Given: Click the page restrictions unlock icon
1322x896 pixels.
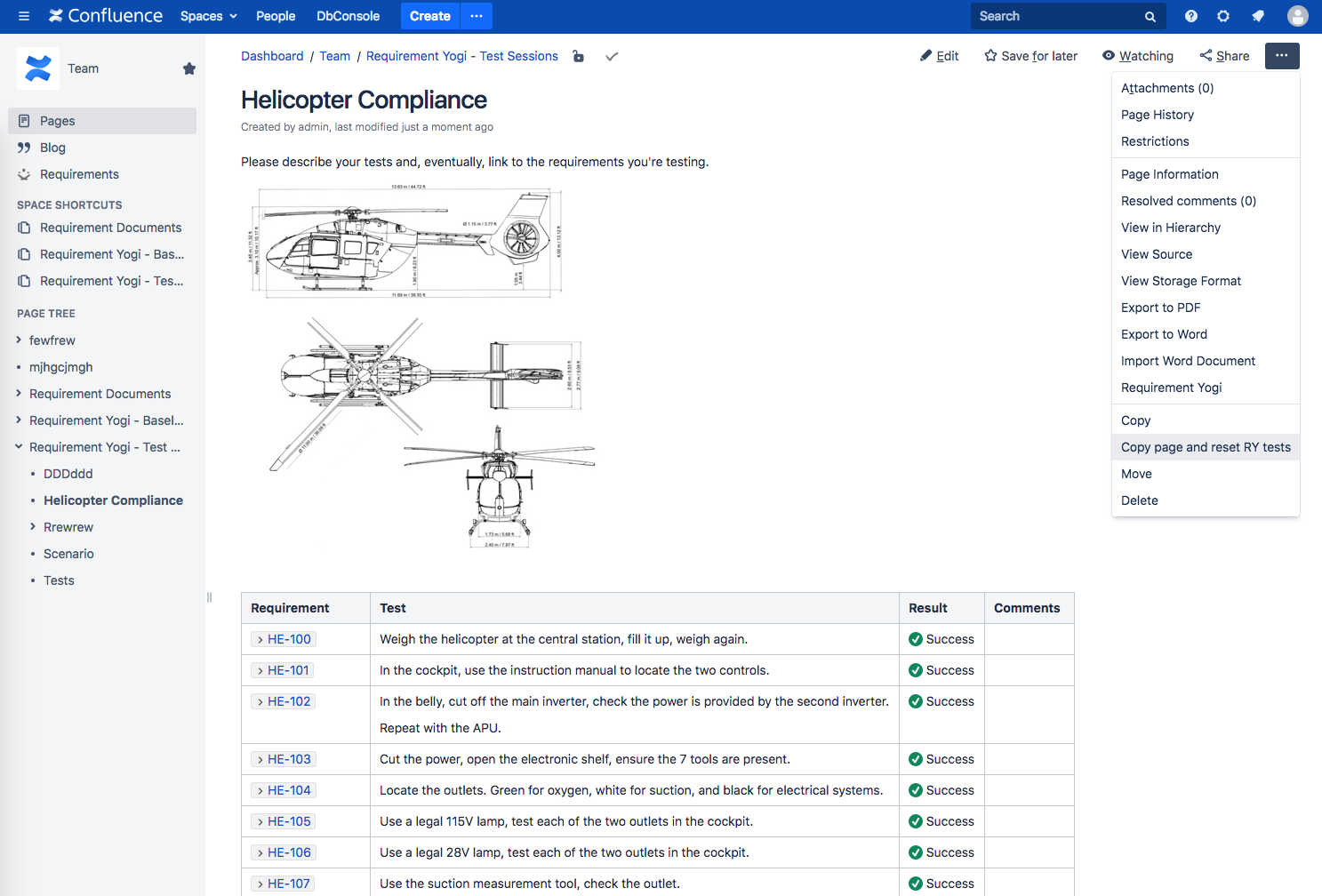Looking at the screenshot, I should pyautogui.click(x=579, y=56).
